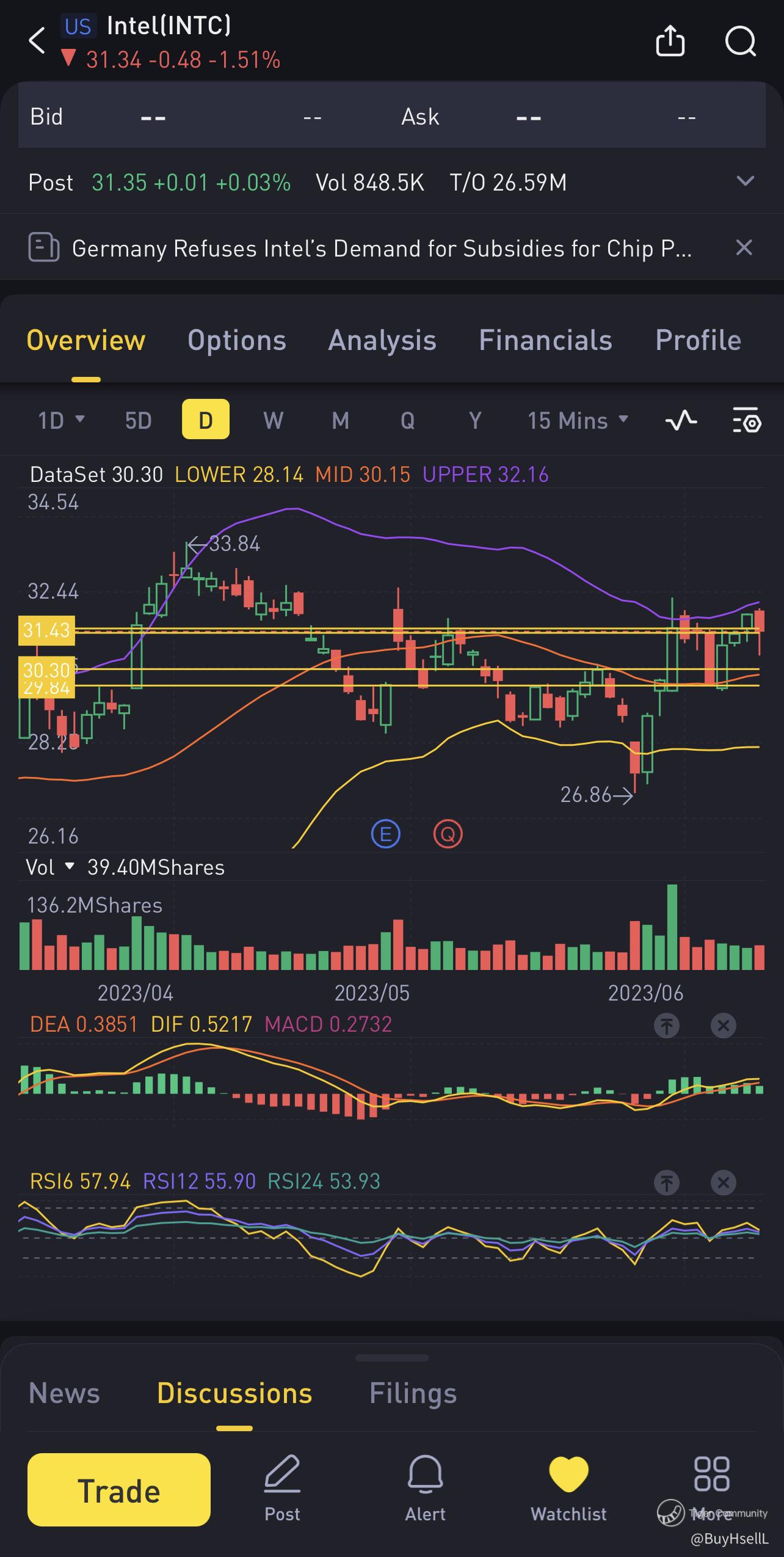Go back using the top-left arrow
The width and height of the screenshot is (784, 1557).
pyautogui.click(x=37, y=42)
